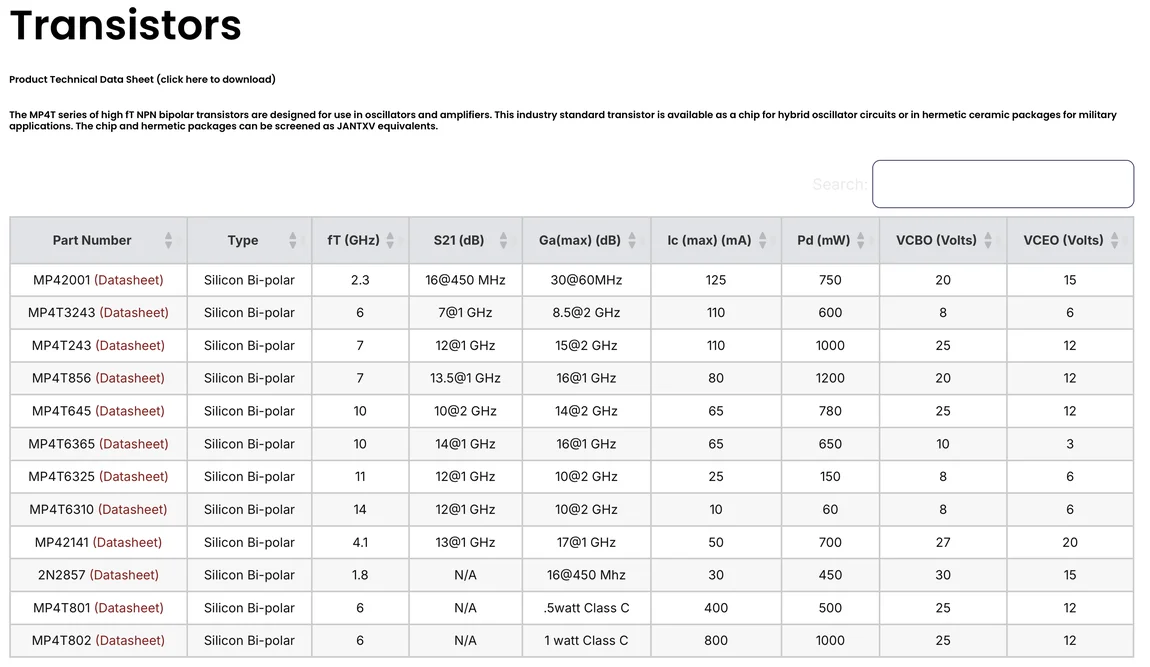Sort VCBO (Volts) column with arrows

988,241
